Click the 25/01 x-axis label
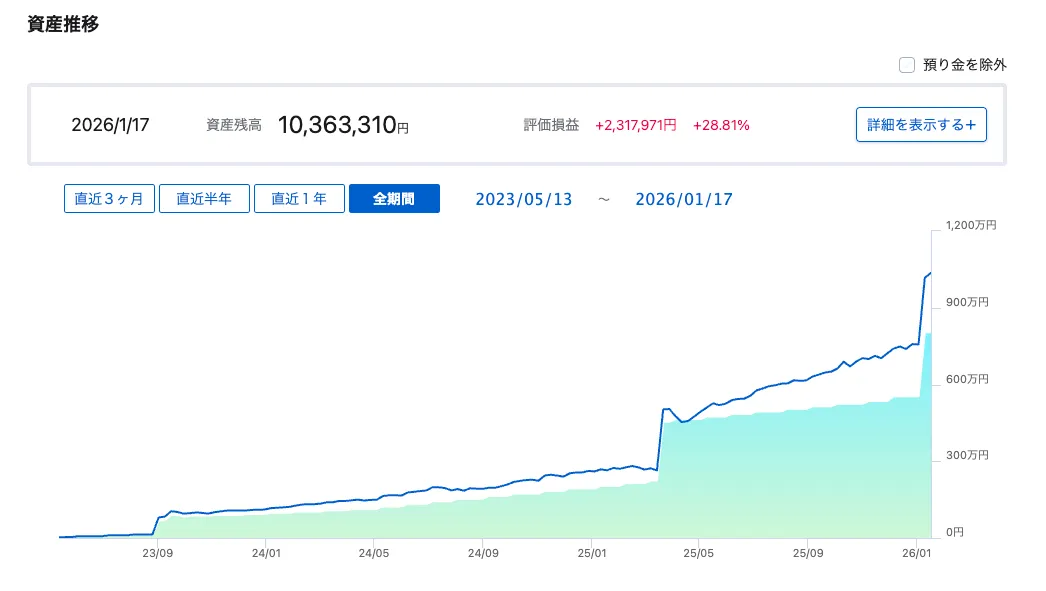Screen dimensions: 1046x591 (x=591, y=552)
